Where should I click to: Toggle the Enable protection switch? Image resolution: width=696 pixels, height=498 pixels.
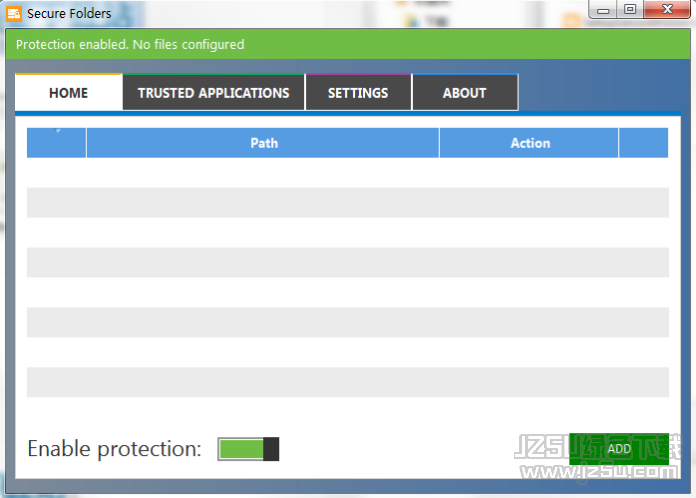coord(248,449)
